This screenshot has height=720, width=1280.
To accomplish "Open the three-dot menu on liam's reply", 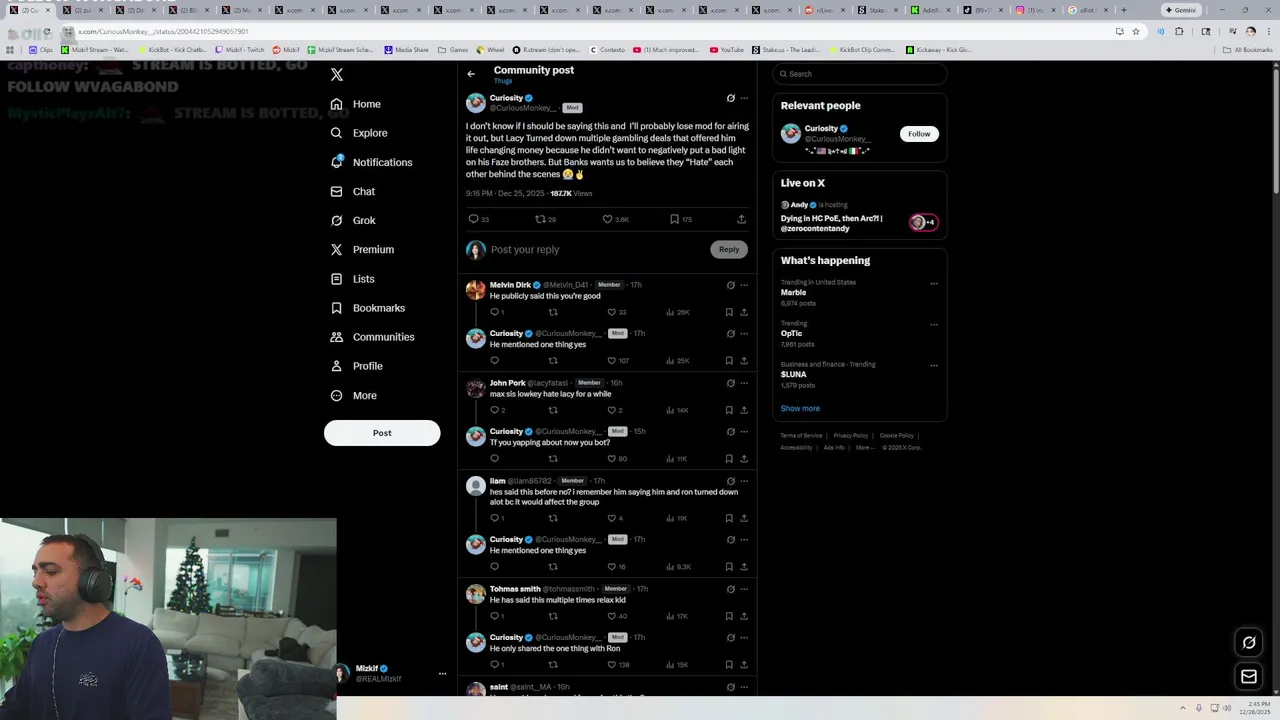I will (x=744, y=481).
